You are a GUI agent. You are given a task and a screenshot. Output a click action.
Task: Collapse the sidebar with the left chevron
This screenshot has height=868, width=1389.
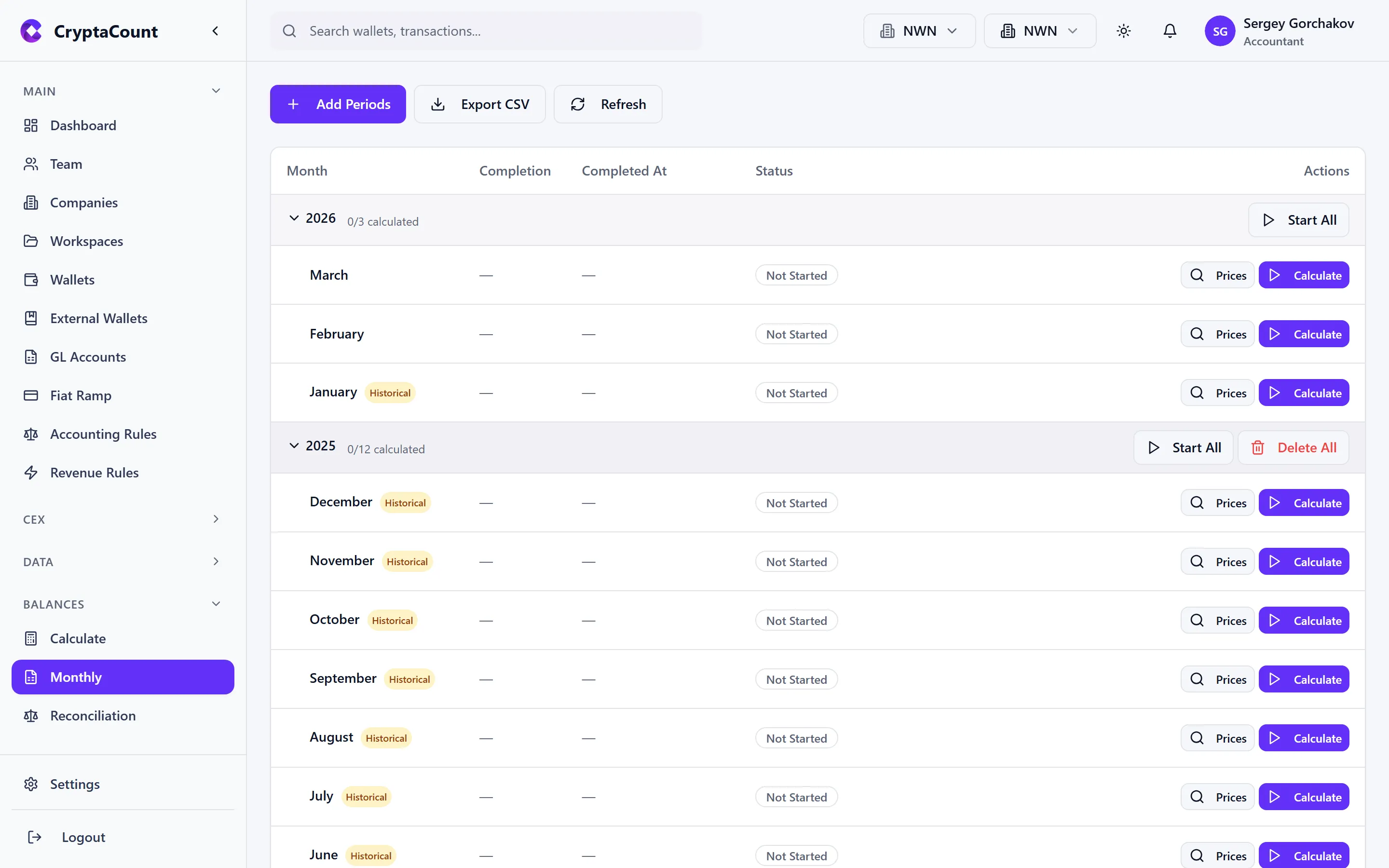click(x=215, y=31)
